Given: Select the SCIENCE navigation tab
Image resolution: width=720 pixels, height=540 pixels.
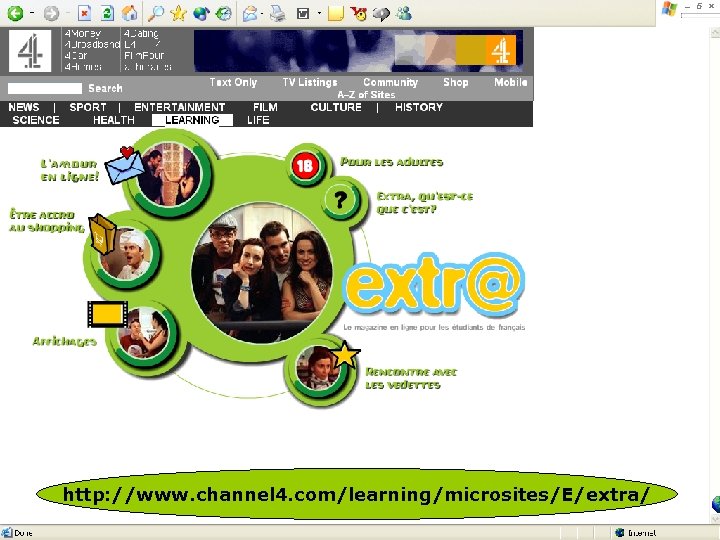Looking at the screenshot, I should [x=36, y=120].
